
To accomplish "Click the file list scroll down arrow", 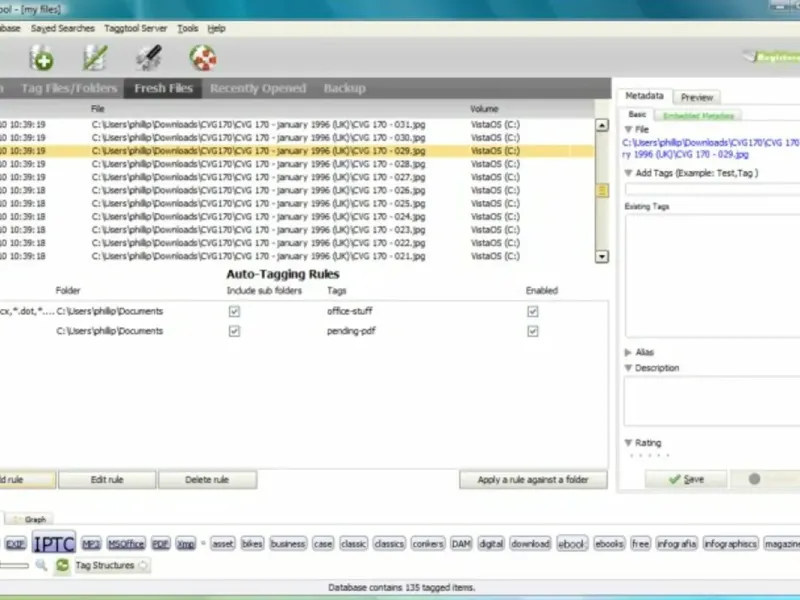I will click(x=602, y=256).
